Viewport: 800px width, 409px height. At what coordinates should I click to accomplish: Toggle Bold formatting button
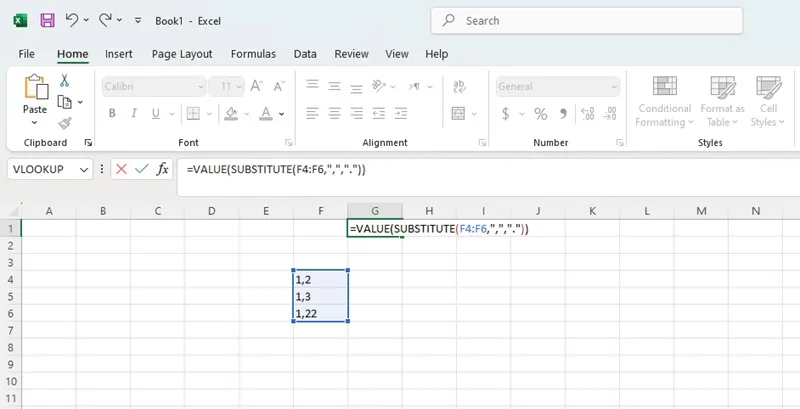point(112,113)
